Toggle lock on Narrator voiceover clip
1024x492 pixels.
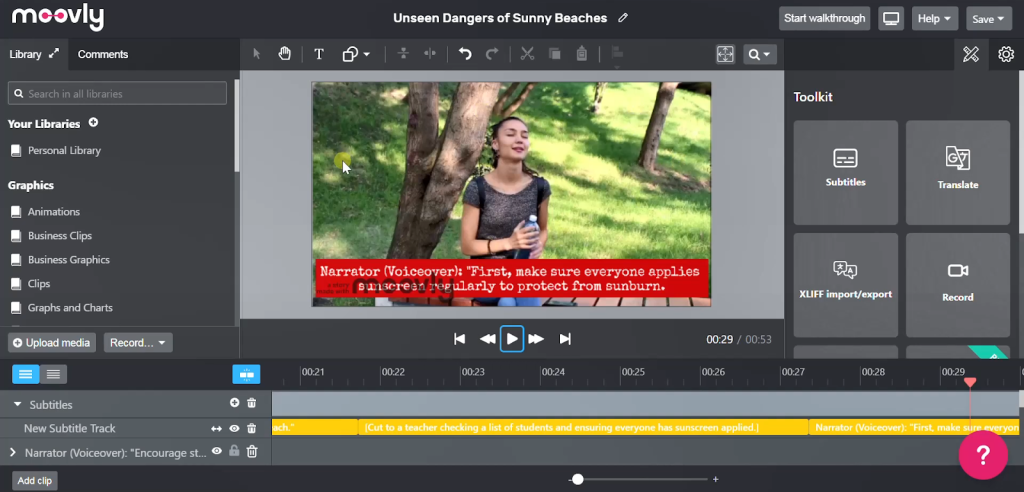(234, 452)
